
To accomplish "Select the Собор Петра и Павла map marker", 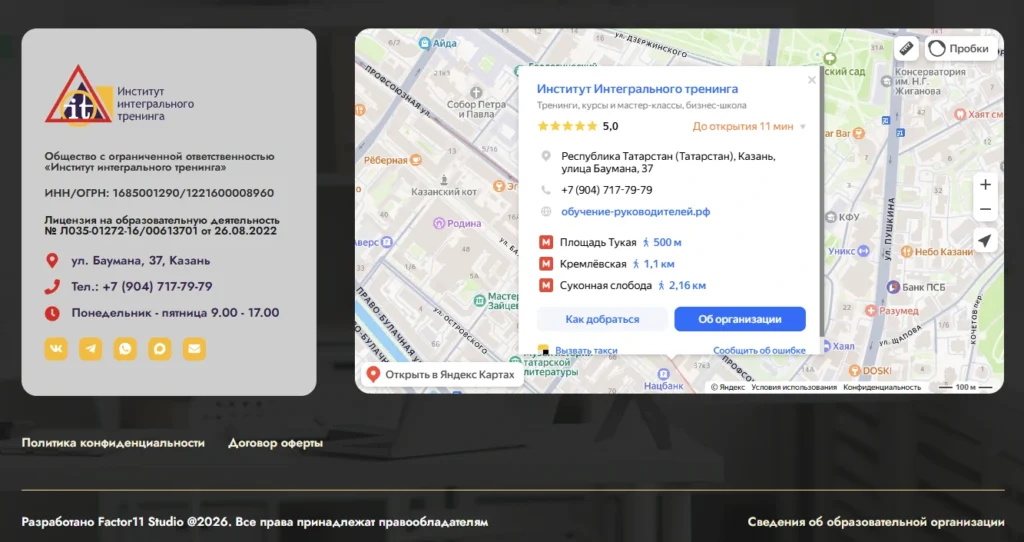I will pyautogui.click(x=477, y=93).
